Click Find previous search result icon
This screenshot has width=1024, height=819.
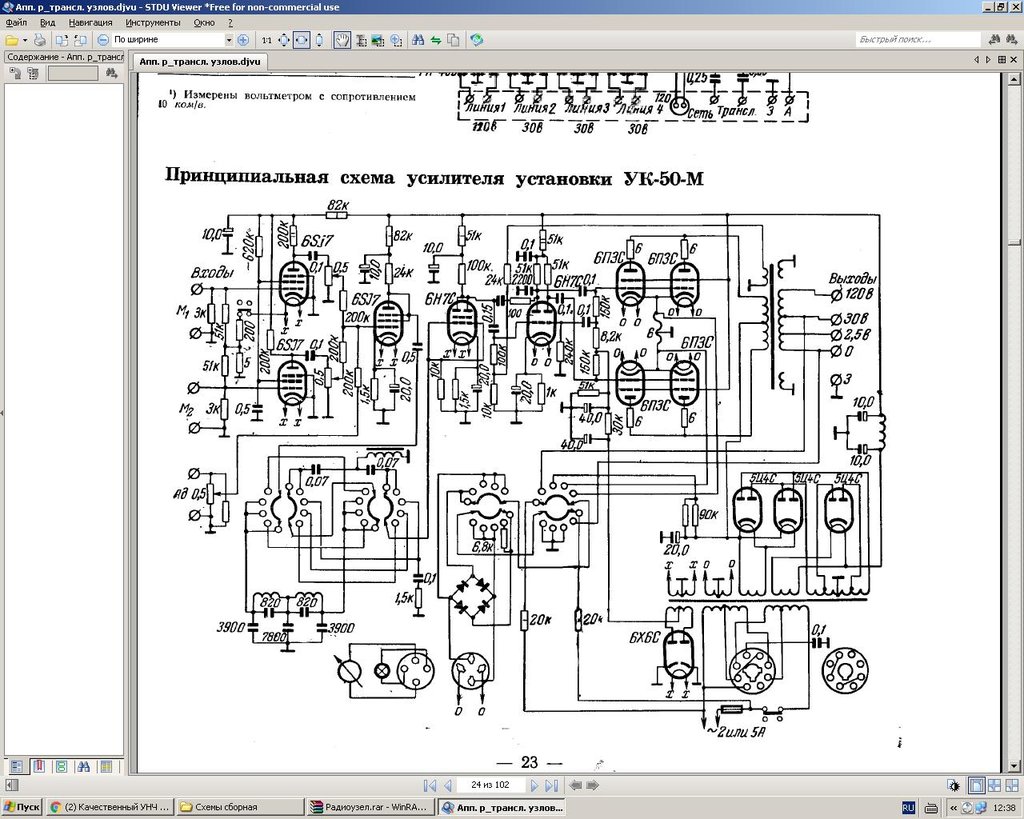tap(995, 40)
